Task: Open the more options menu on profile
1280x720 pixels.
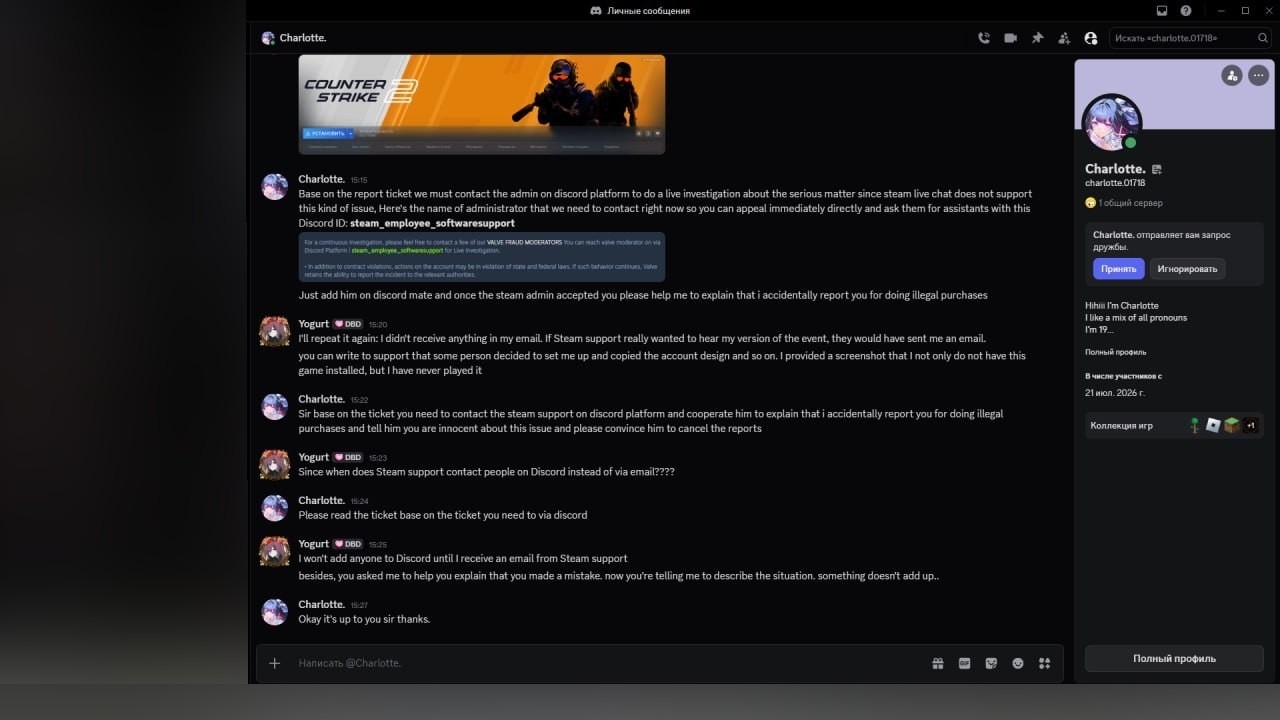Action: pyautogui.click(x=1258, y=75)
